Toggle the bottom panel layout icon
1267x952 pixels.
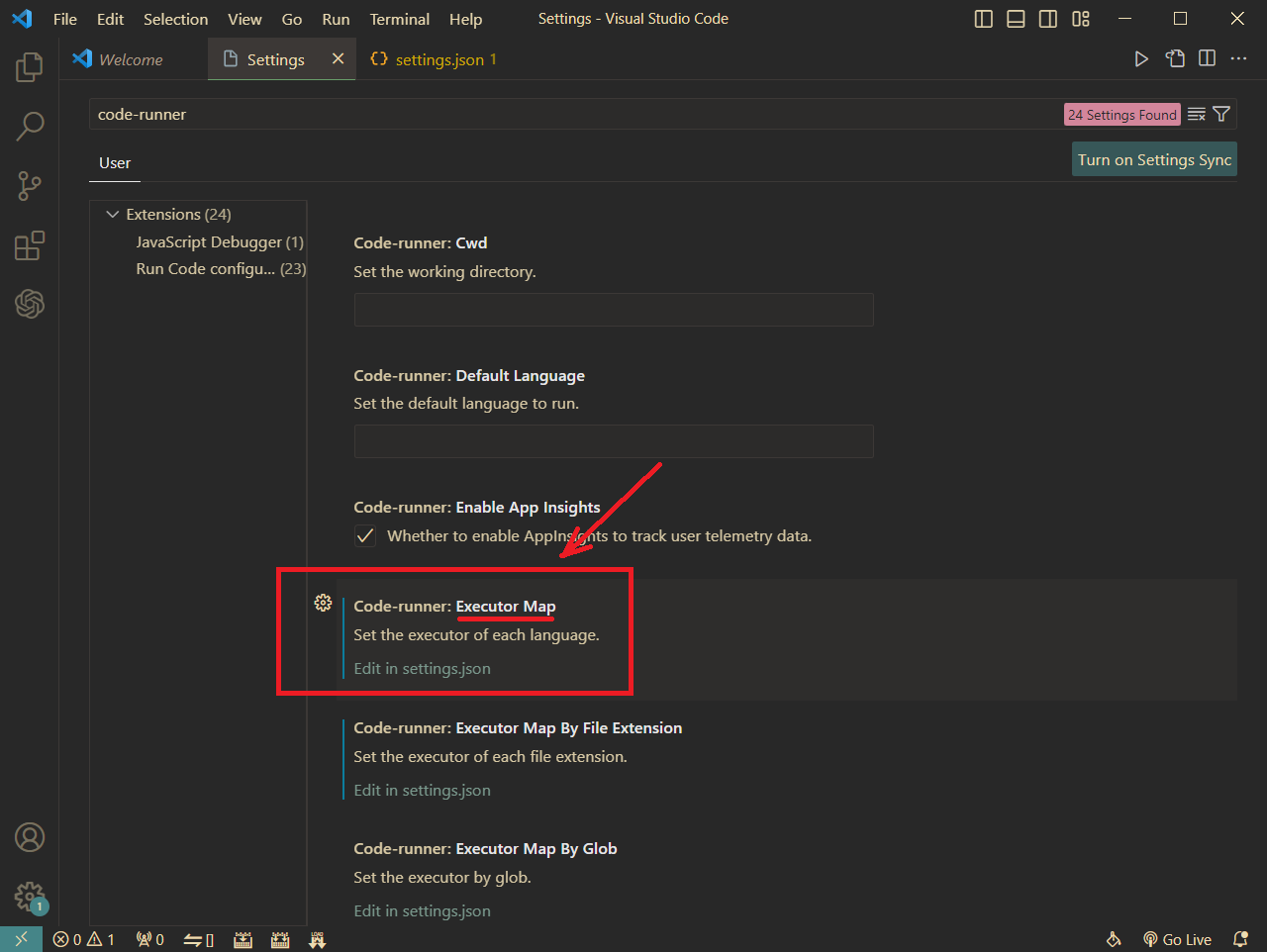1016,19
